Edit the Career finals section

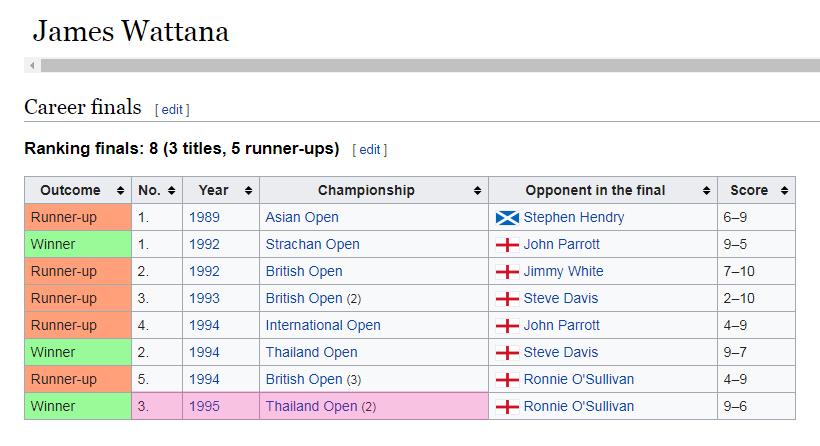point(172,109)
